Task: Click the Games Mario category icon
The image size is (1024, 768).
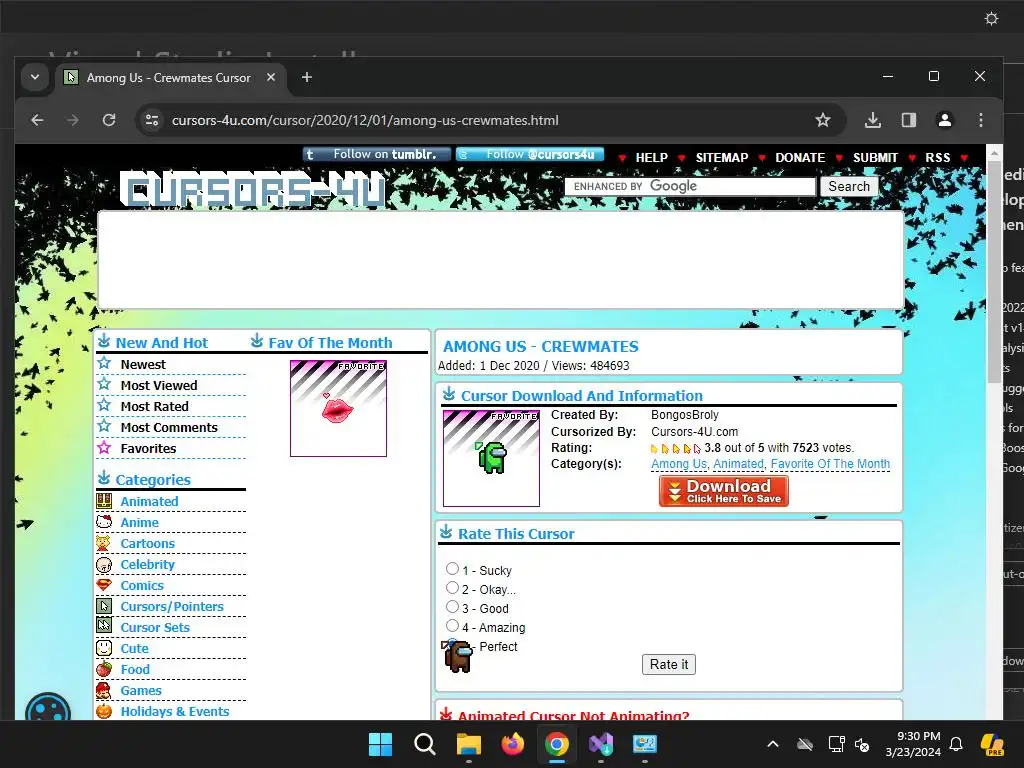Action: click(x=104, y=690)
